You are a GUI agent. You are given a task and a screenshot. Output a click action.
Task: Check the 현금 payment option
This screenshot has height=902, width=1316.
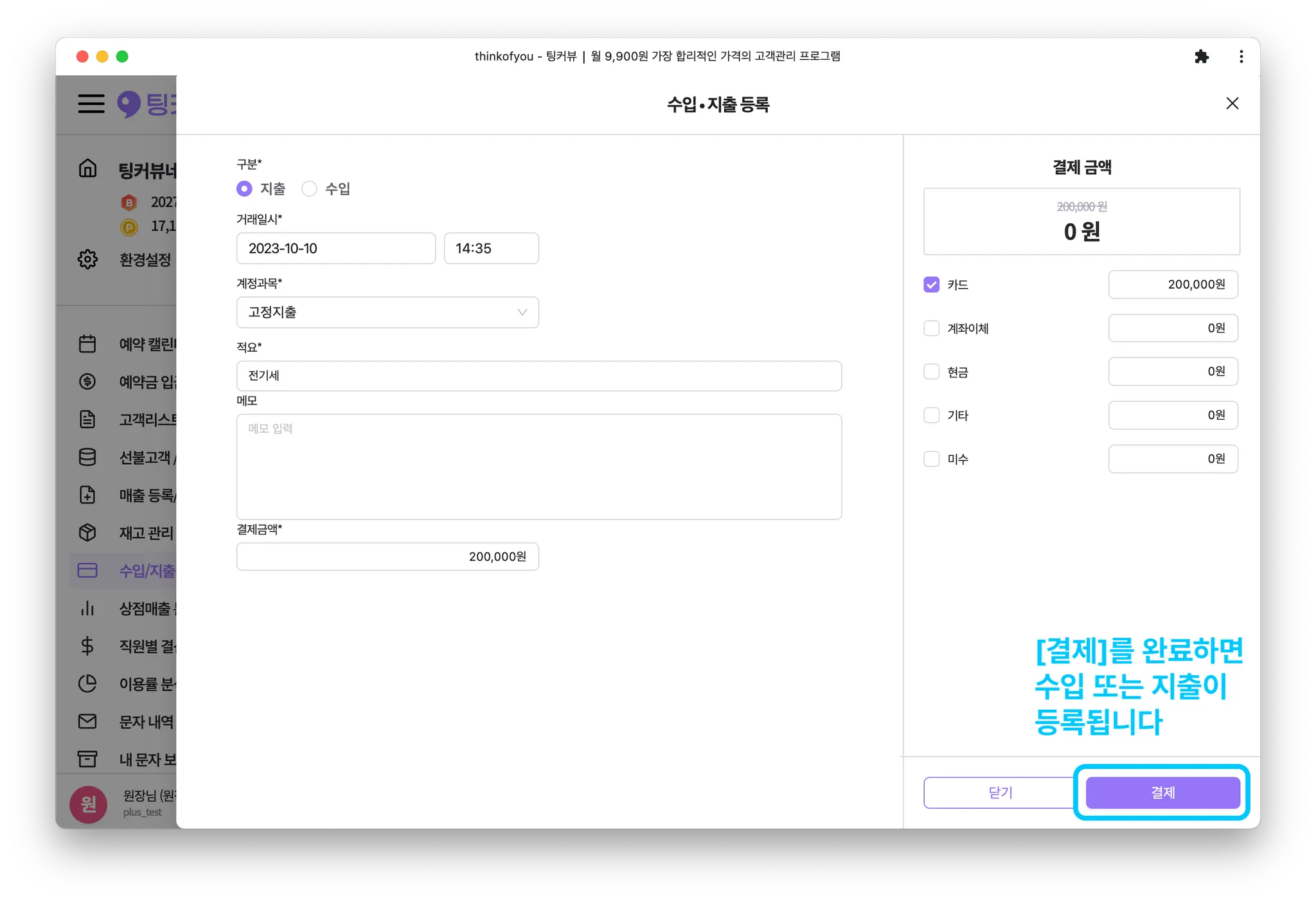[x=931, y=372]
